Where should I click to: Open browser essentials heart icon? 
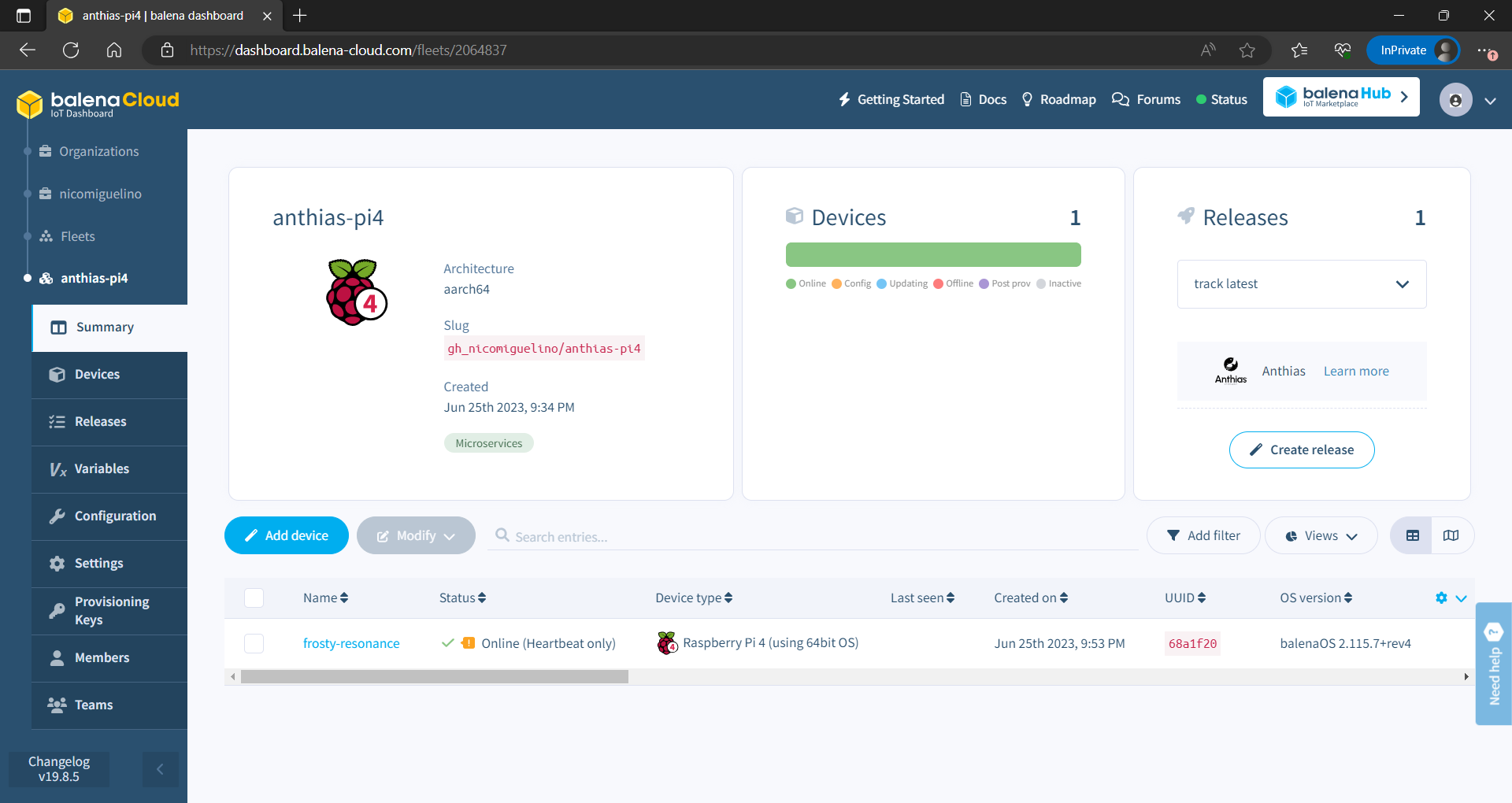(1343, 50)
